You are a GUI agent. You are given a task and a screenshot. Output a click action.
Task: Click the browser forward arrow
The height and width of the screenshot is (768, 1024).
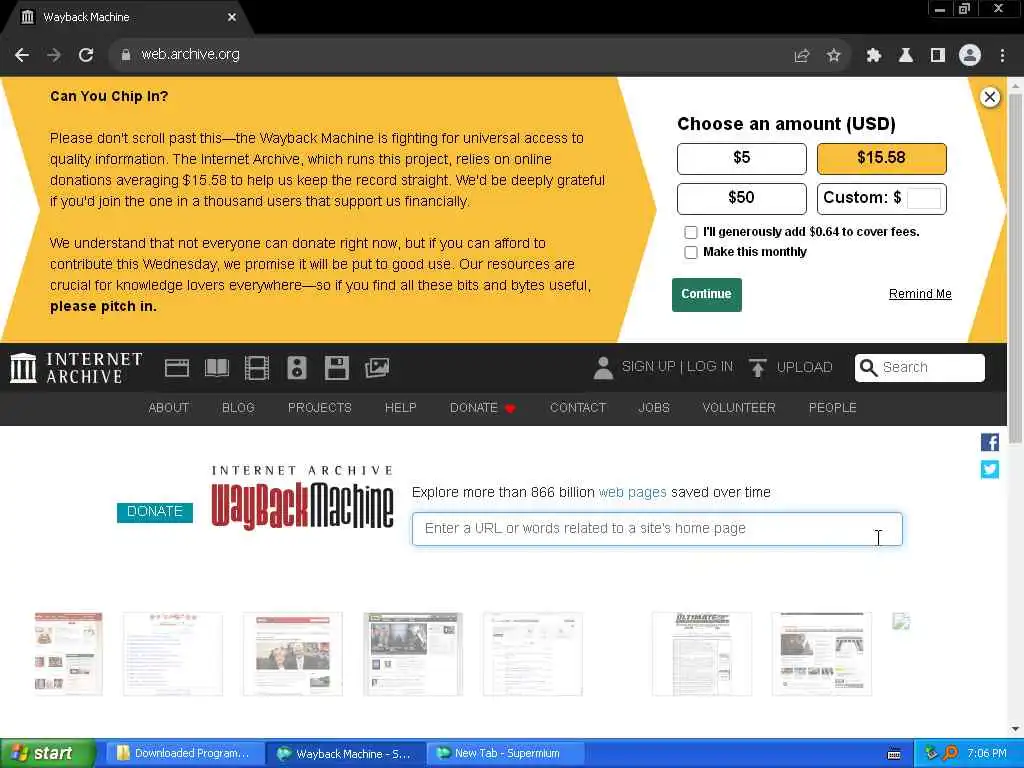[54, 56]
